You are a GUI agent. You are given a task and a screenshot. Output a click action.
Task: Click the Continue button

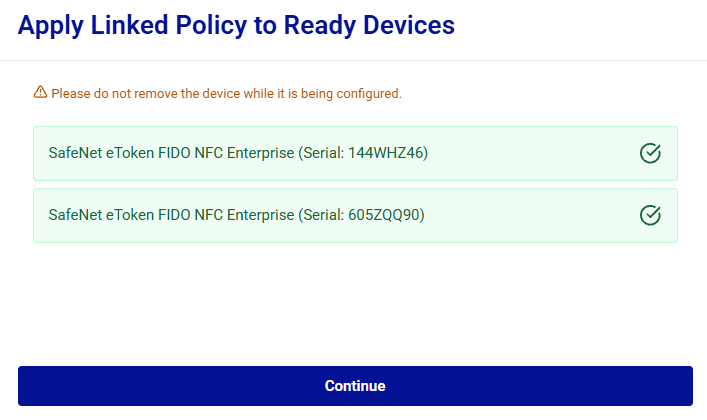point(355,386)
